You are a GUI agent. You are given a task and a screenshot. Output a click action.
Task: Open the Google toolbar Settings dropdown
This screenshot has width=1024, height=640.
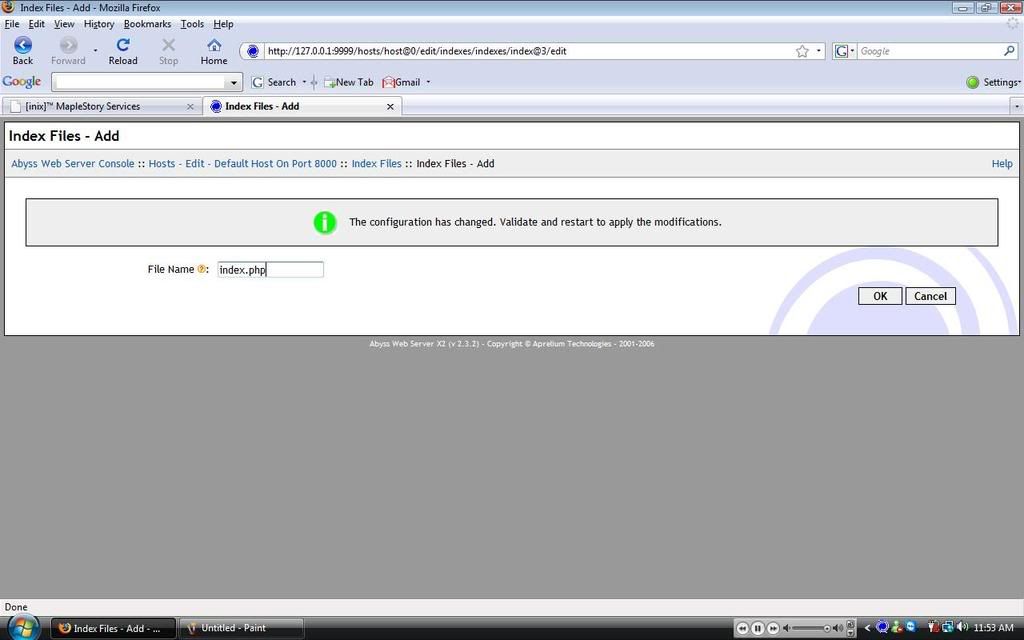pos(994,82)
